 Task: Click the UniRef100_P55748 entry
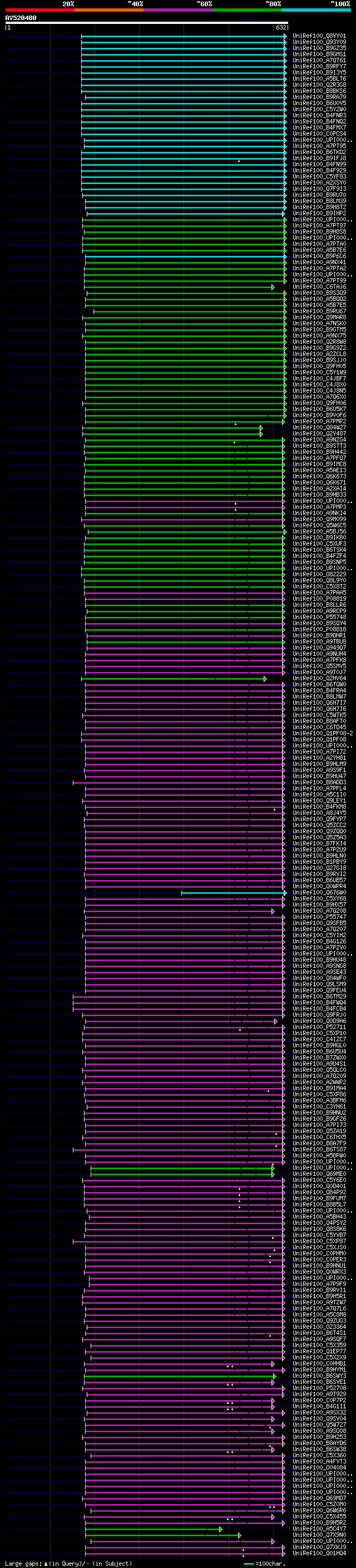tap(319, 617)
